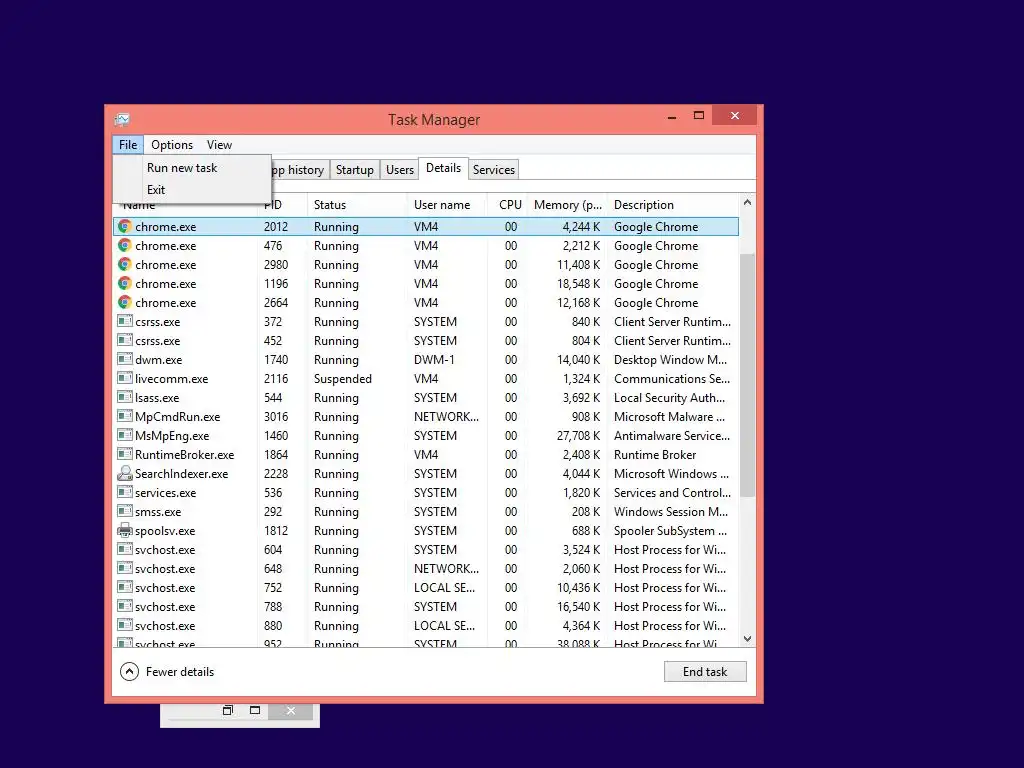This screenshot has height=768, width=1024.
Task: Click the csrss.exe icon for PID 452
Action: pos(124,340)
